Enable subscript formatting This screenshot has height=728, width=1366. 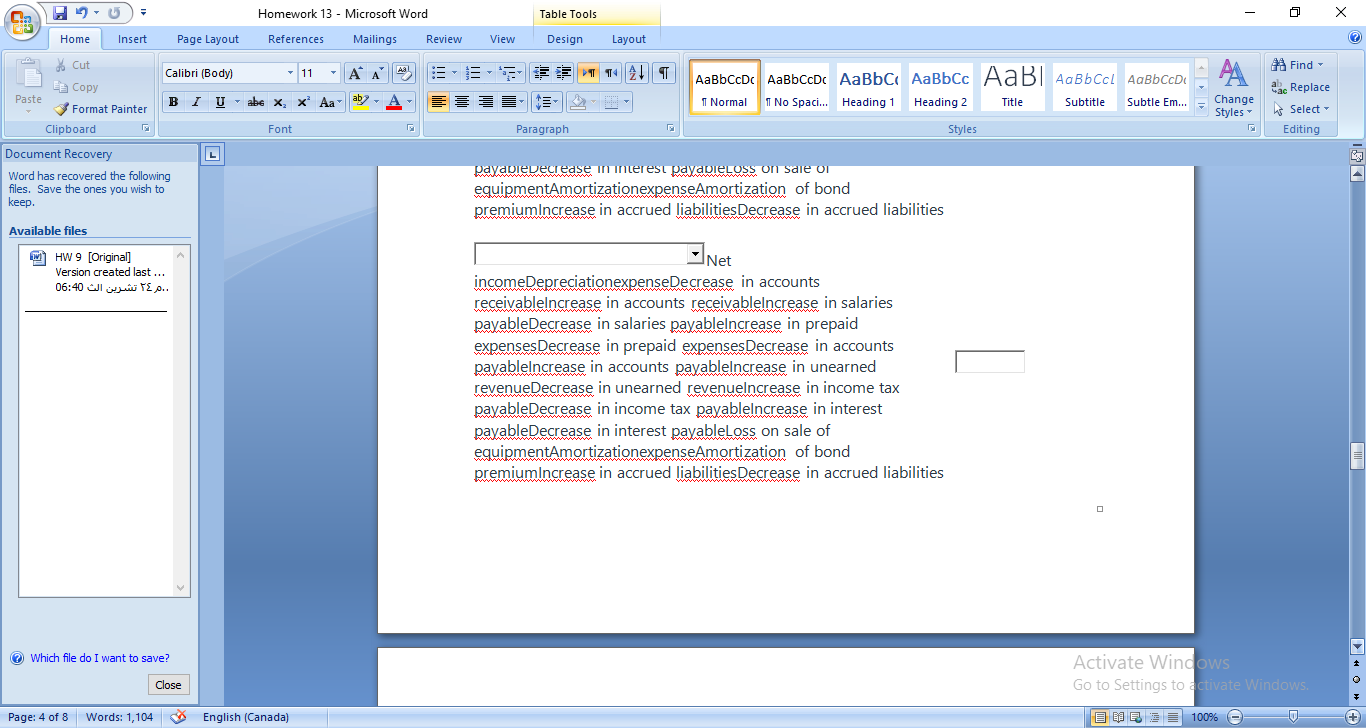tap(278, 102)
